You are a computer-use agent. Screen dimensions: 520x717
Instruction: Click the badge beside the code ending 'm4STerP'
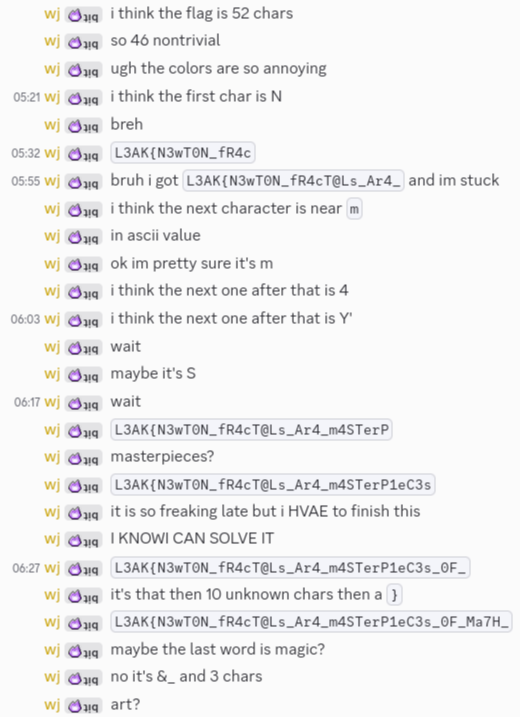(x=83, y=431)
